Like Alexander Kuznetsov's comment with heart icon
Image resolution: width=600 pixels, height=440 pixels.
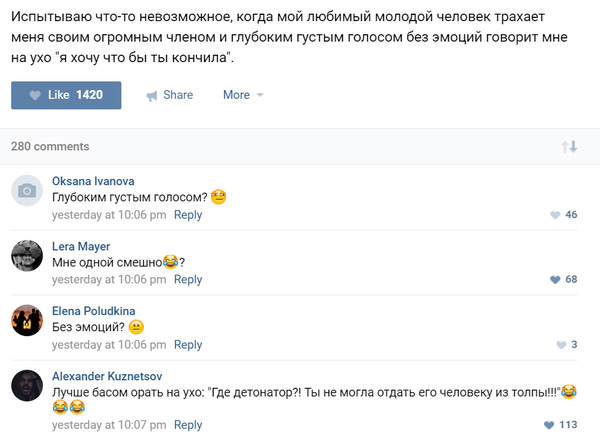549,425
